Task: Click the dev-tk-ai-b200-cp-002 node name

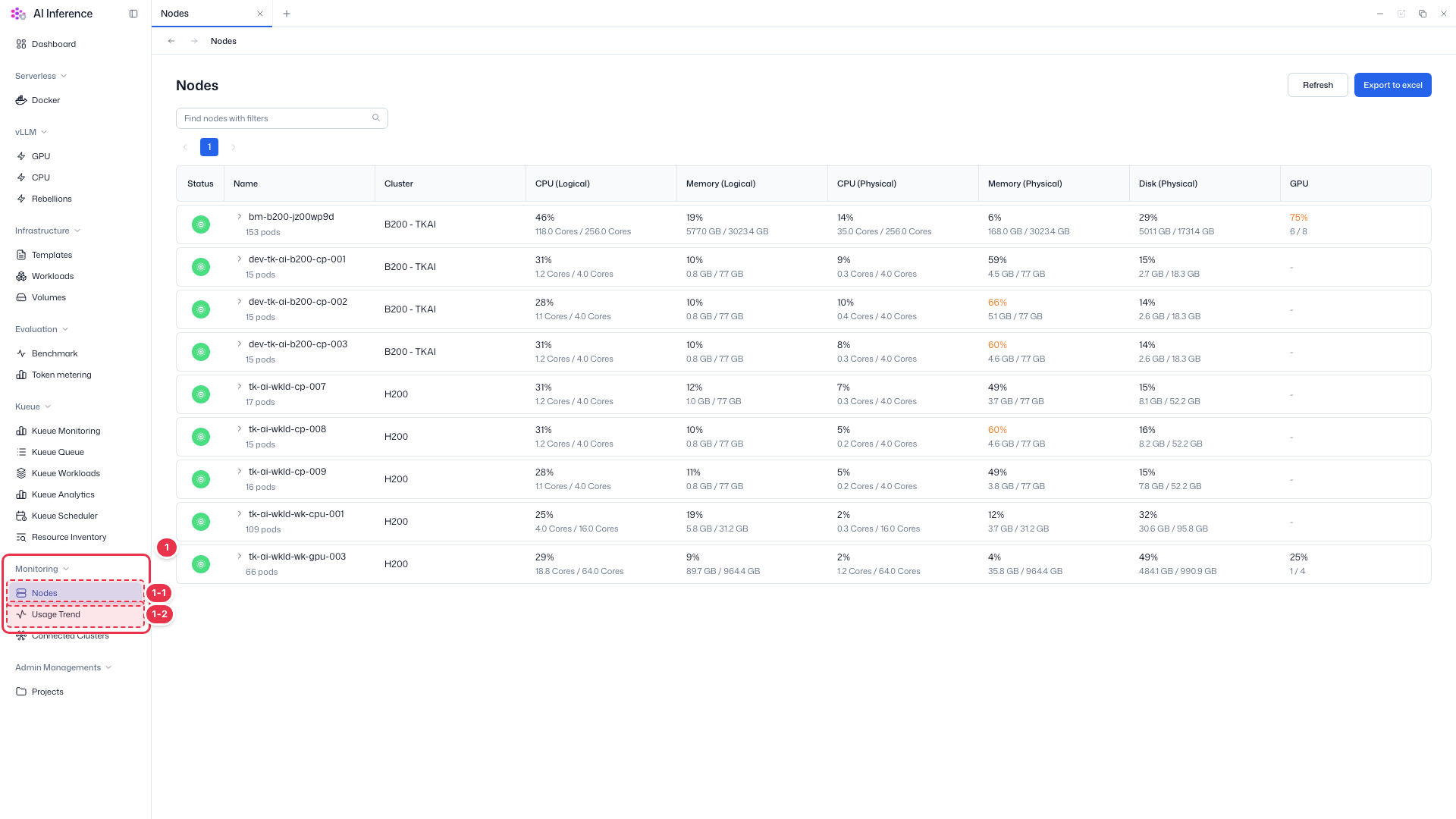Action: [298, 301]
